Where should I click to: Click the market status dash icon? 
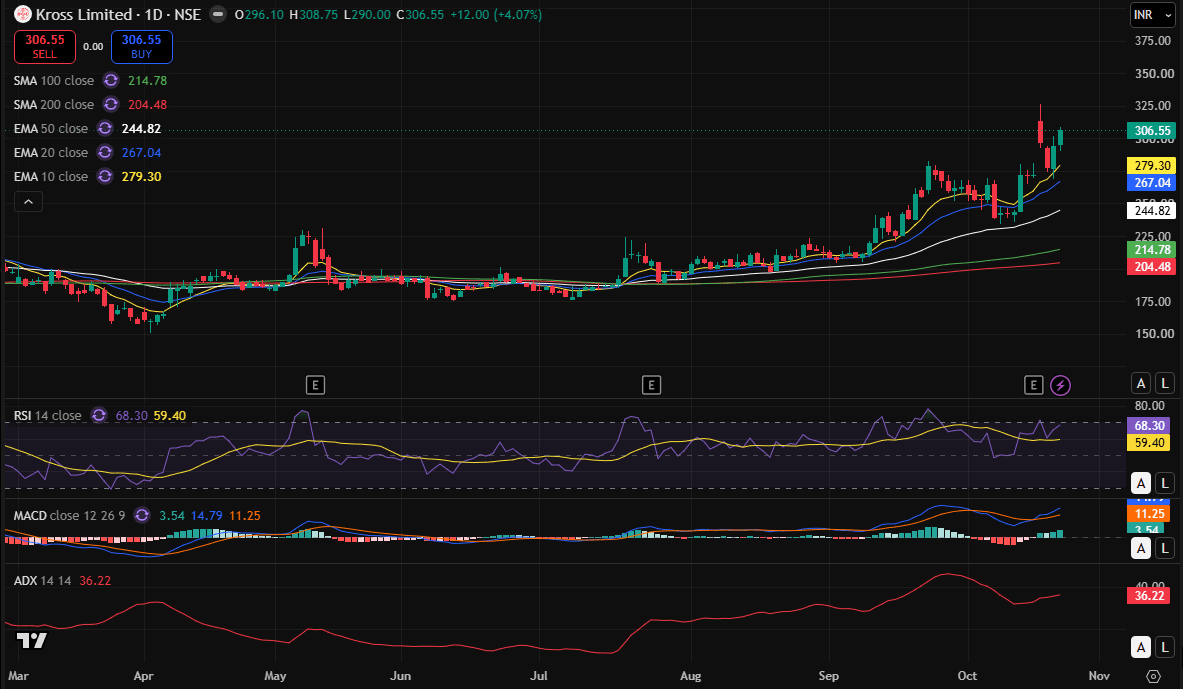[x=217, y=14]
